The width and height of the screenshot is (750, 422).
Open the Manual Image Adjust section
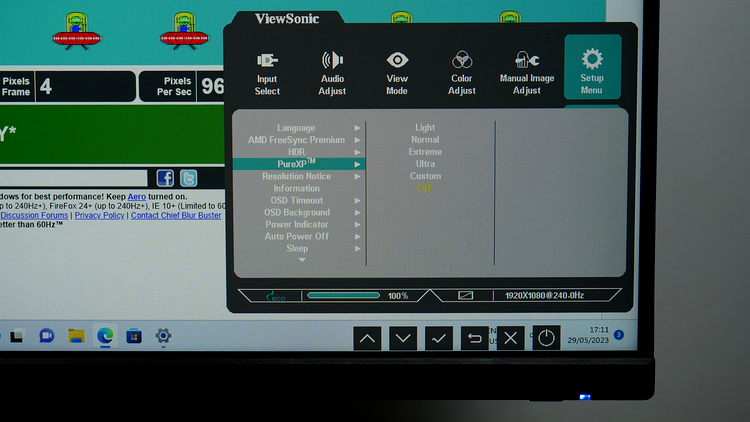click(x=527, y=73)
